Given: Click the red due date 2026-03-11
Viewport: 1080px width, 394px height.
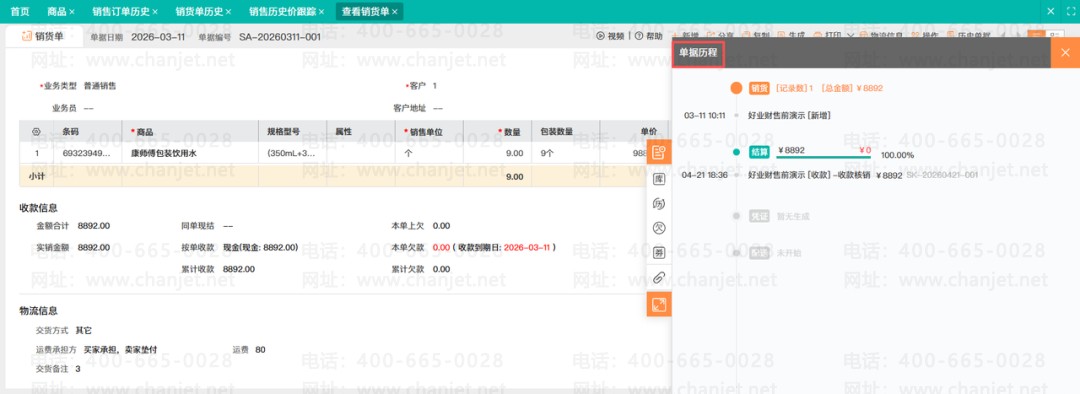Looking at the screenshot, I should pyautogui.click(x=527, y=247).
